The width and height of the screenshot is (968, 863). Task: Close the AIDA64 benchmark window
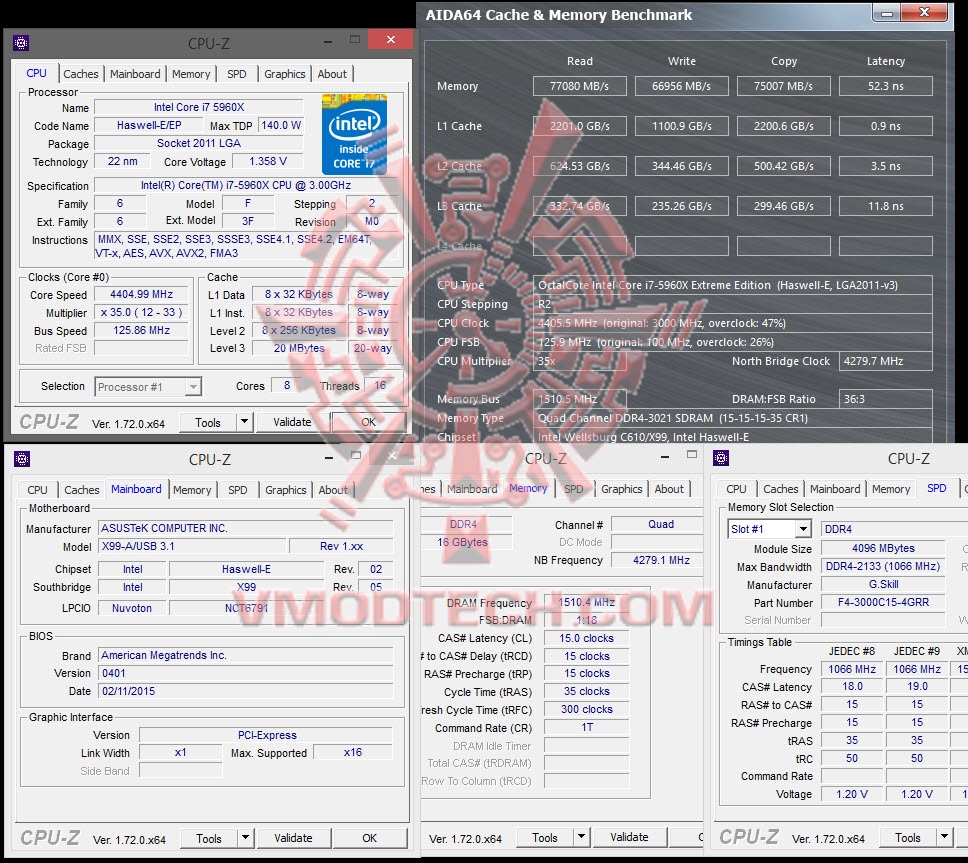pyautogui.click(x=924, y=12)
